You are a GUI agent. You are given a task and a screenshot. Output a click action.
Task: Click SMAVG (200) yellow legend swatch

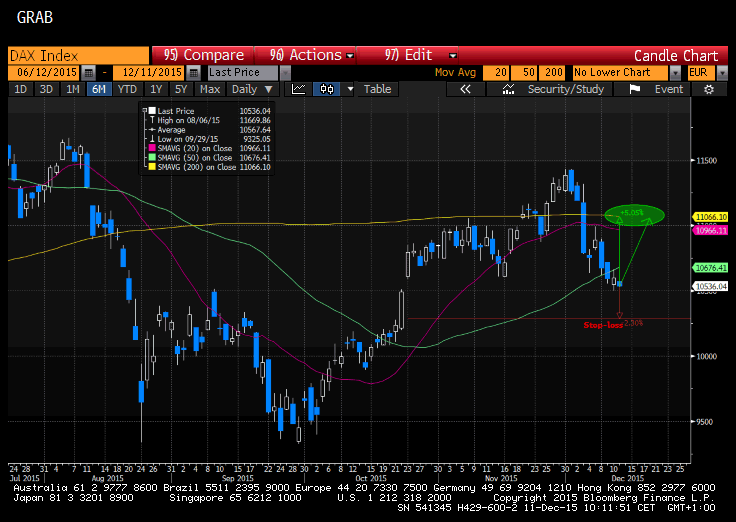pyautogui.click(x=152, y=167)
